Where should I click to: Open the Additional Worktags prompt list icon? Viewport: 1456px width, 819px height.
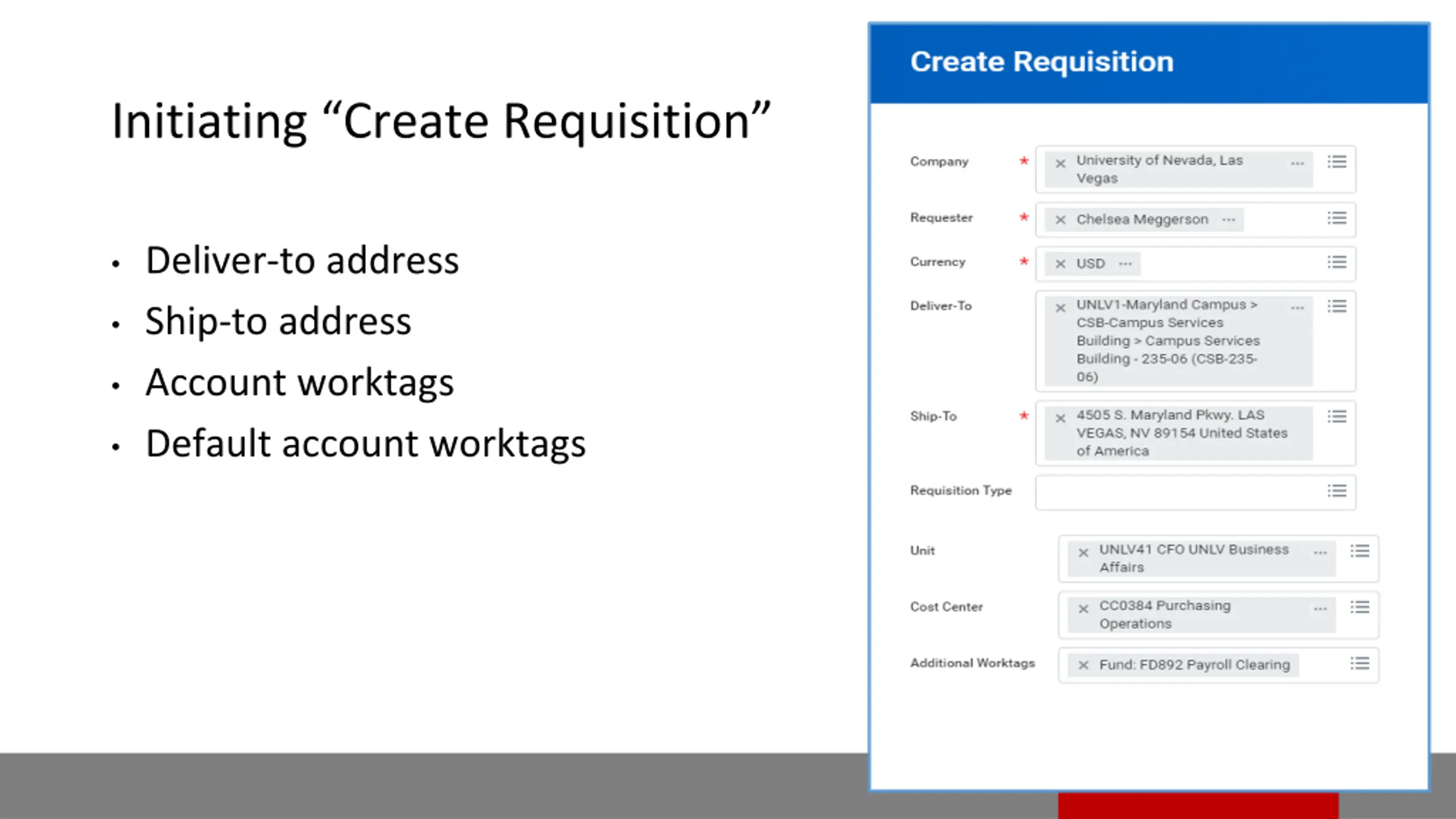(1359, 664)
